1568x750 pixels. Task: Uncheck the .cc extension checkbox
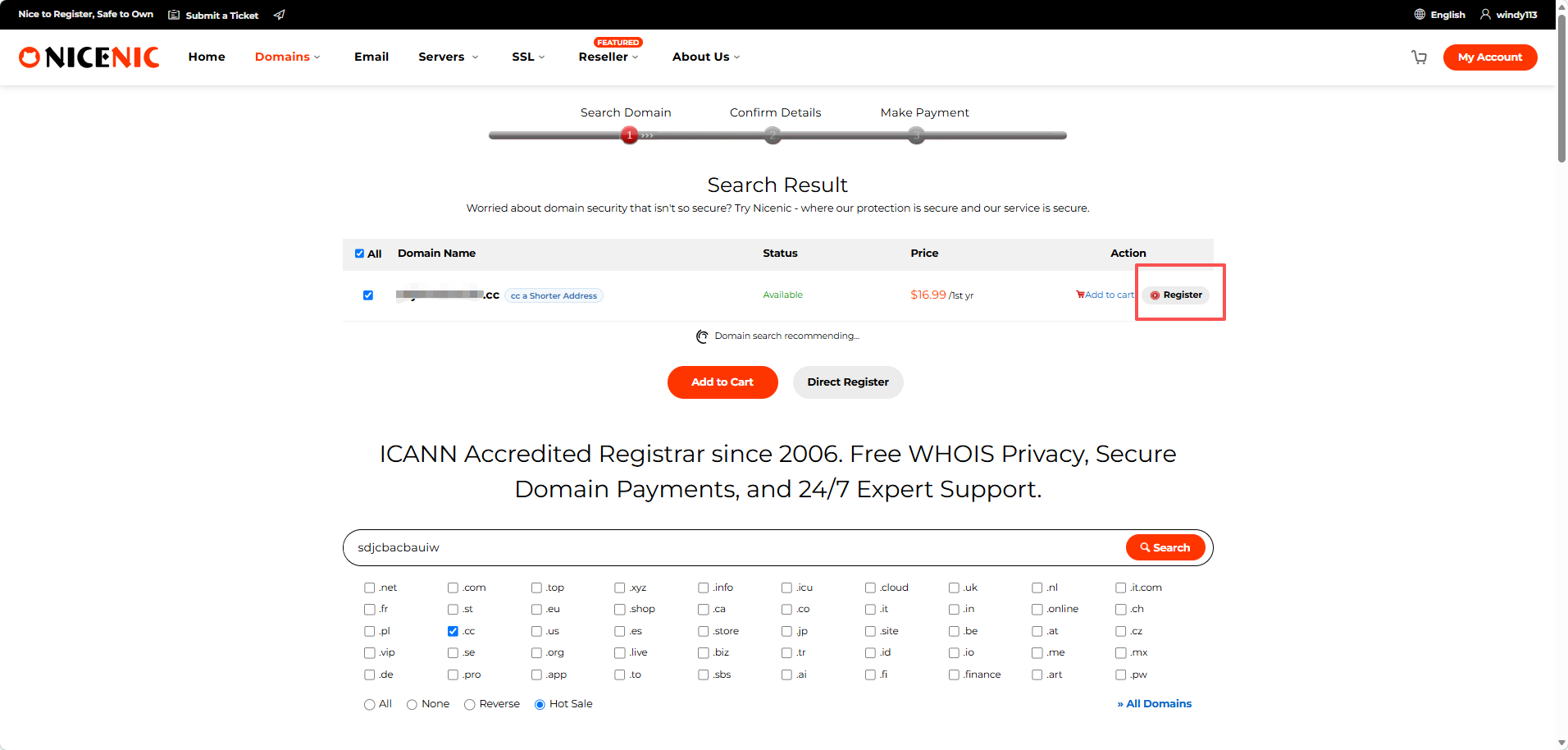pyautogui.click(x=453, y=631)
